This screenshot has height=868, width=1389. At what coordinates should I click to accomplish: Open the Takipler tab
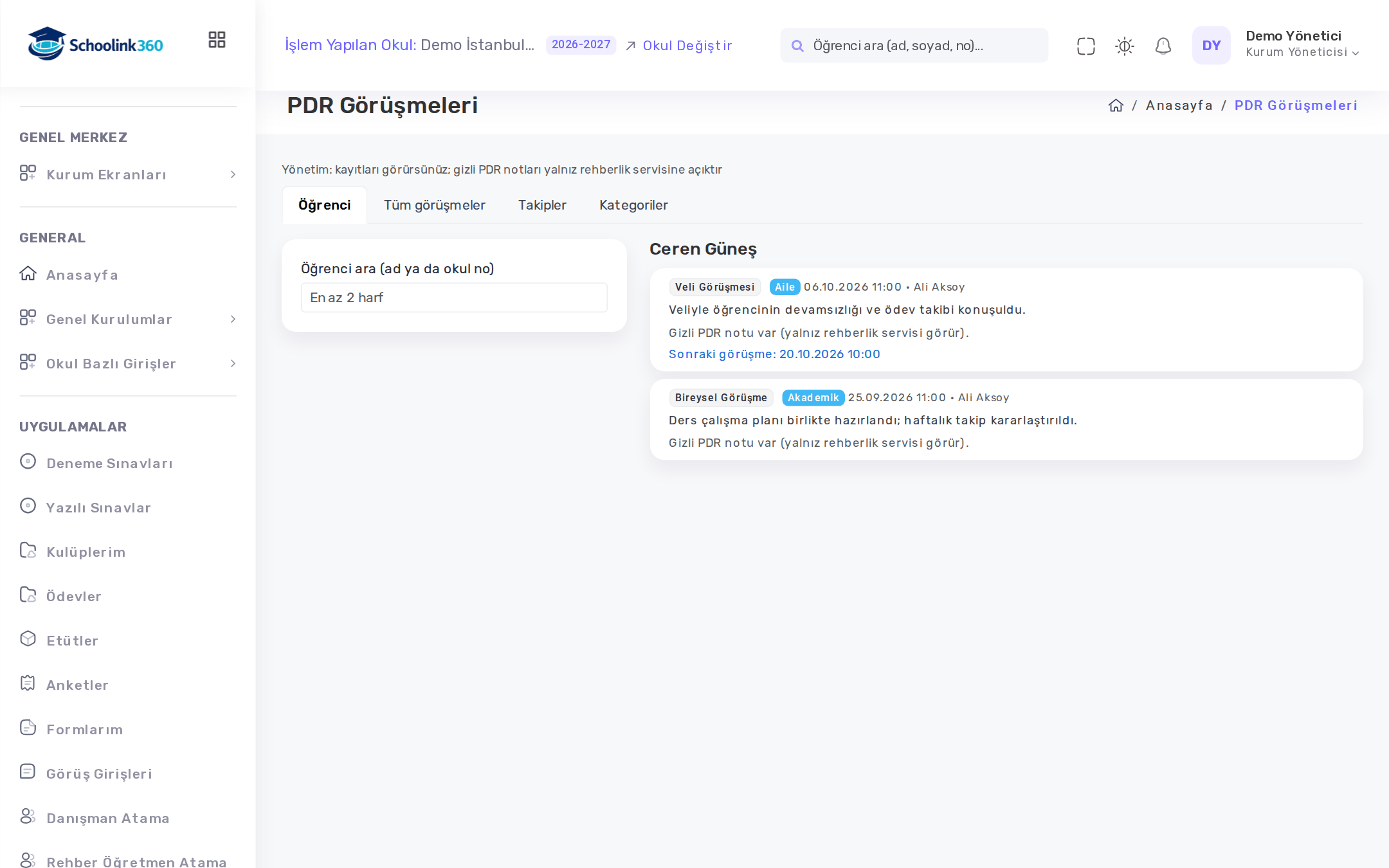(x=542, y=205)
